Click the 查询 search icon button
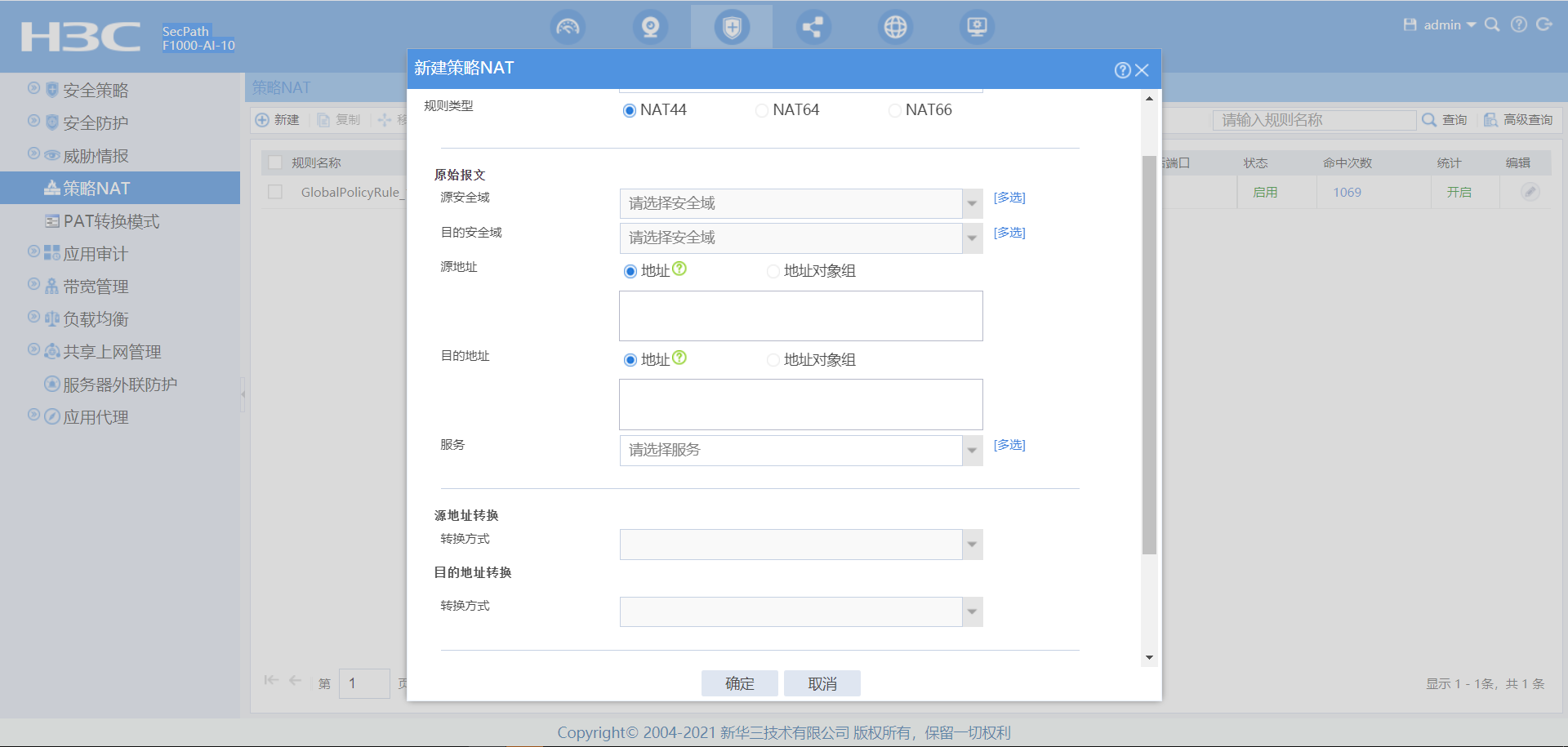Screen dimensions: 1568x747 pyautogui.click(x=1445, y=120)
